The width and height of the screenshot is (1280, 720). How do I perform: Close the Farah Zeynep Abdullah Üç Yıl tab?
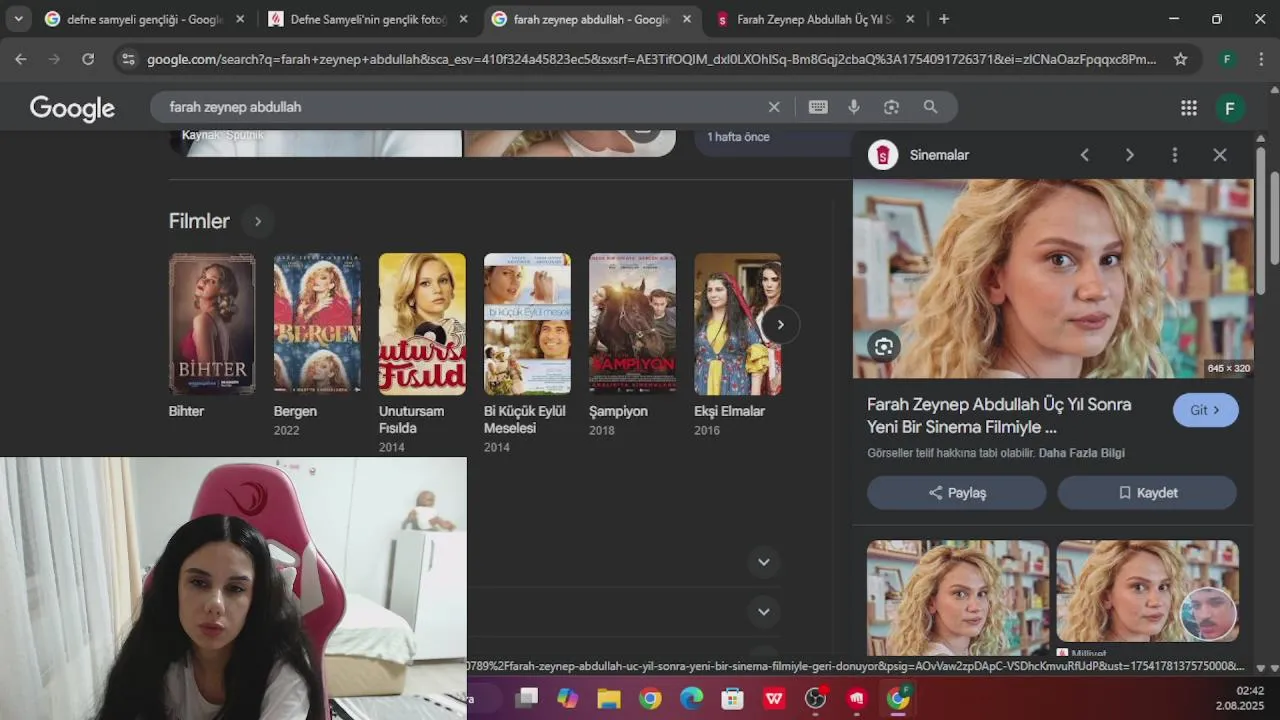coord(910,19)
